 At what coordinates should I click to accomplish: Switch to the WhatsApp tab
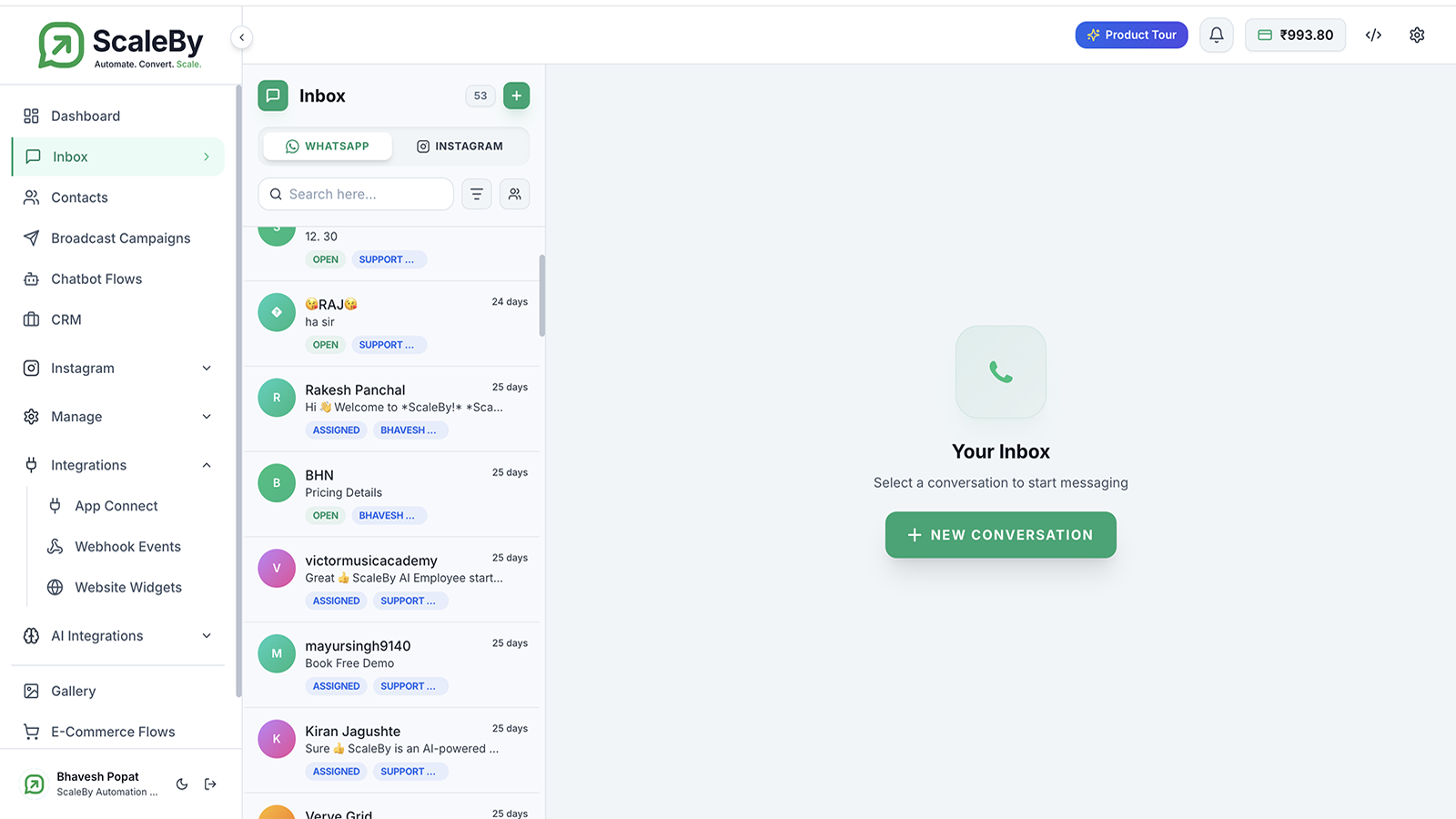pos(328,147)
